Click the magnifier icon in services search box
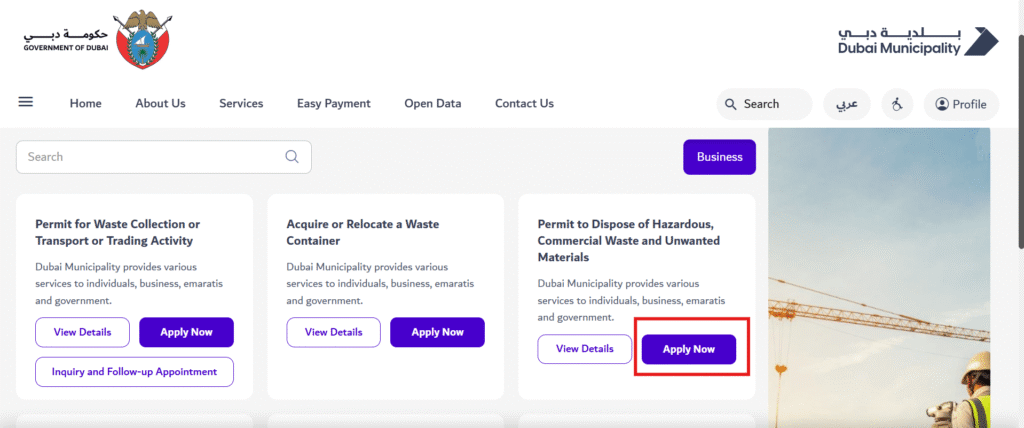1024x428 pixels. click(292, 157)
